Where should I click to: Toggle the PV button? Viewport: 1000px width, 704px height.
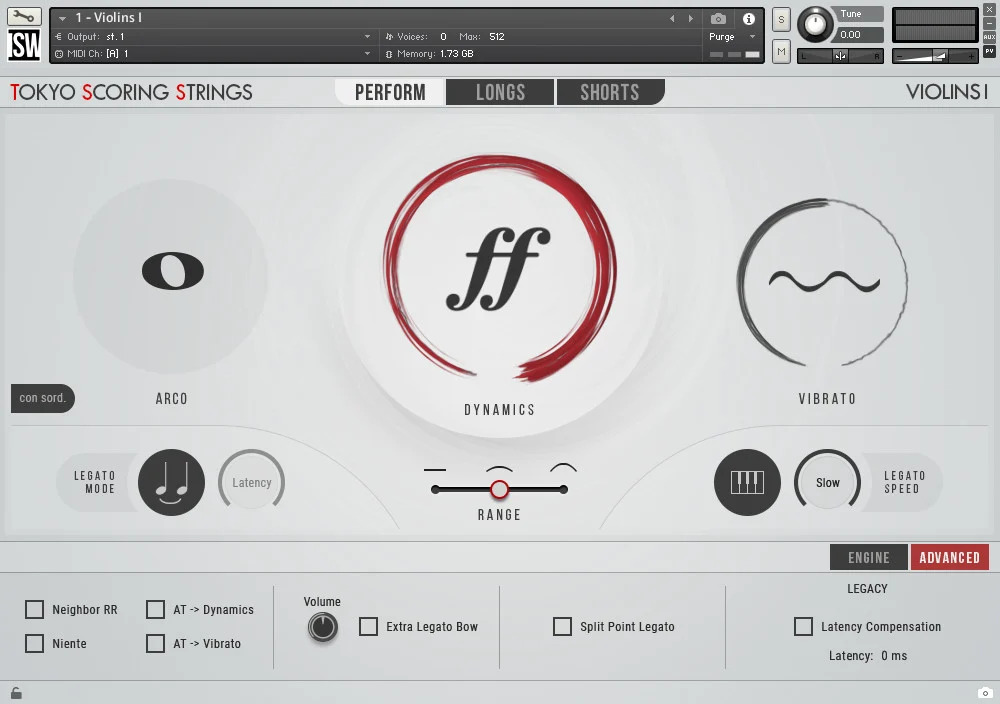[x=989, y=51]
